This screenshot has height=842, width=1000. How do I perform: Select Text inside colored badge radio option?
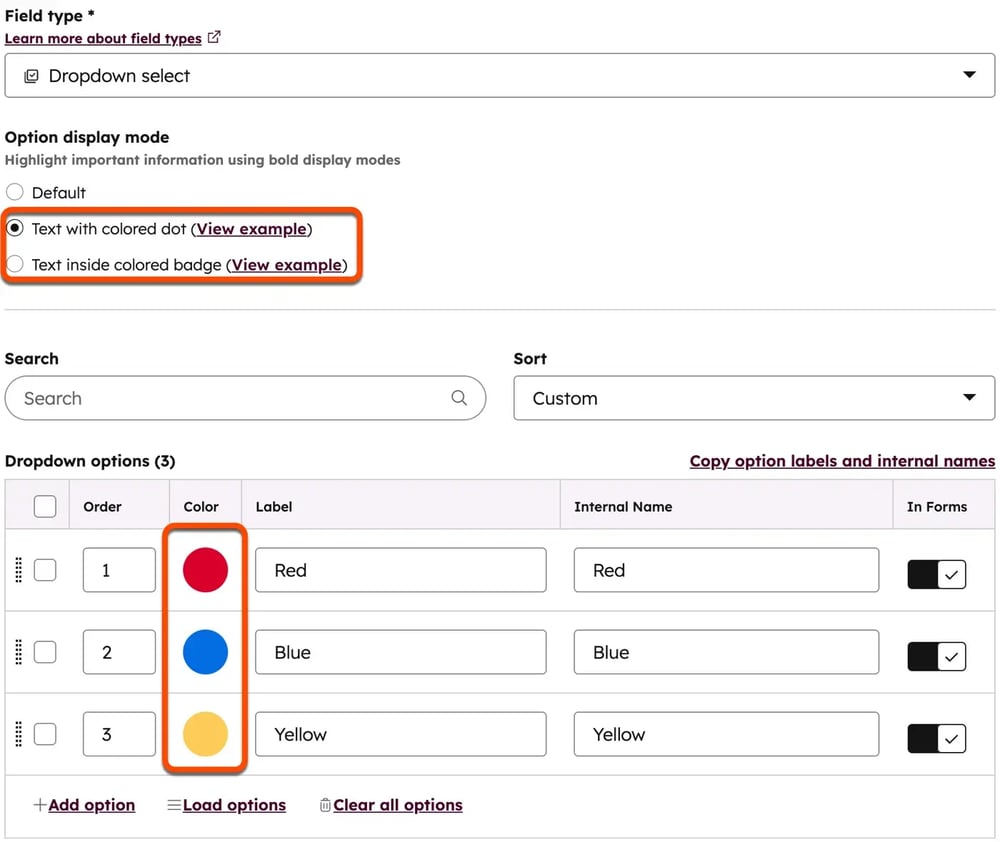[x=15, y=265]
